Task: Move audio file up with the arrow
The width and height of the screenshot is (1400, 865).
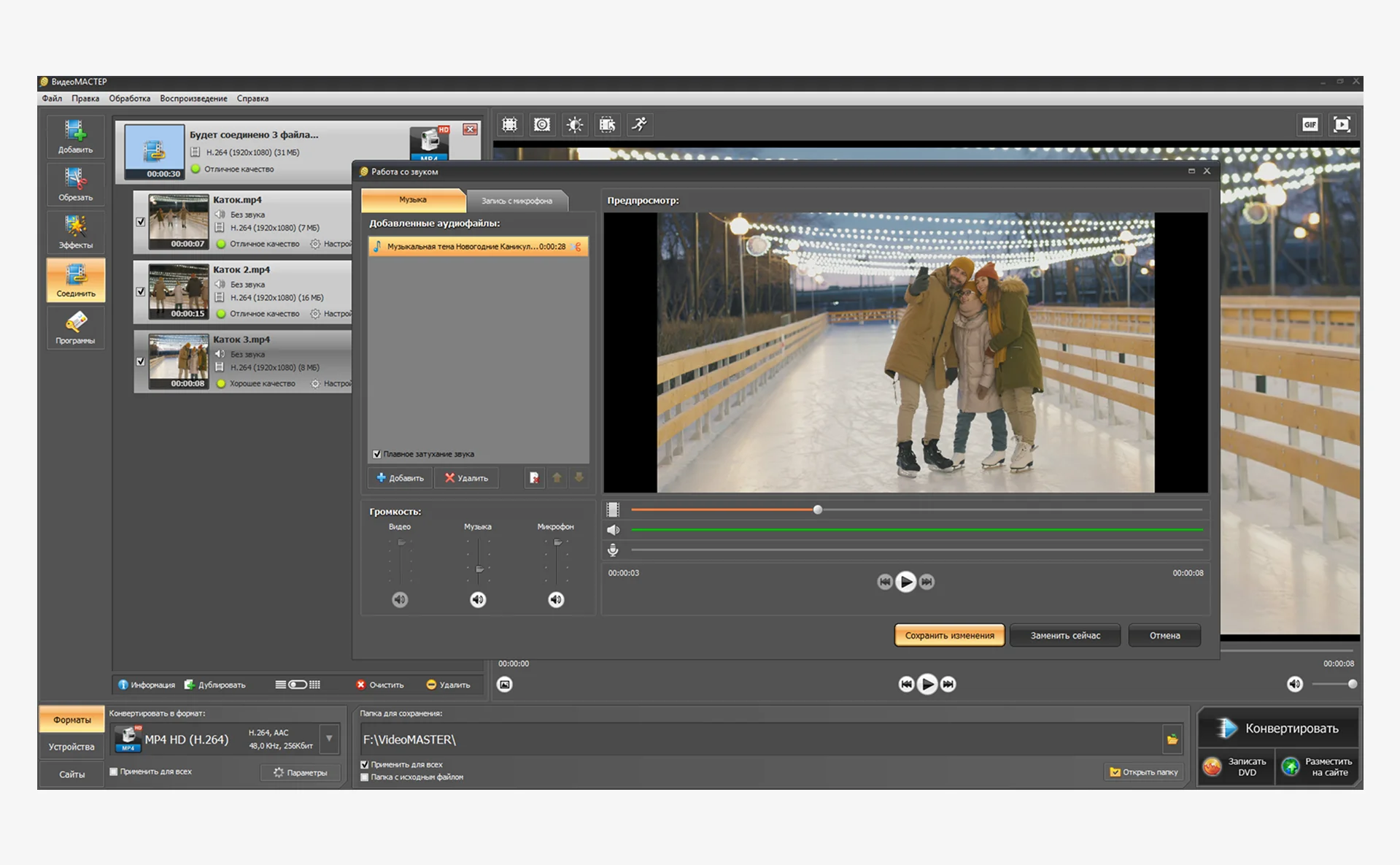Action: (557, 478)
